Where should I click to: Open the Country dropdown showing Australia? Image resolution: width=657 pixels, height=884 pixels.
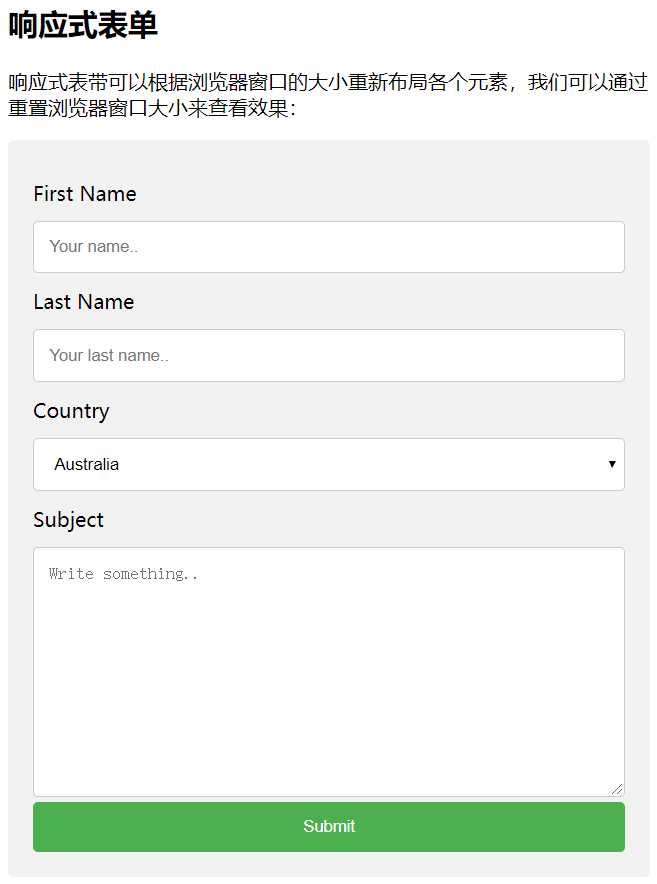329,464
